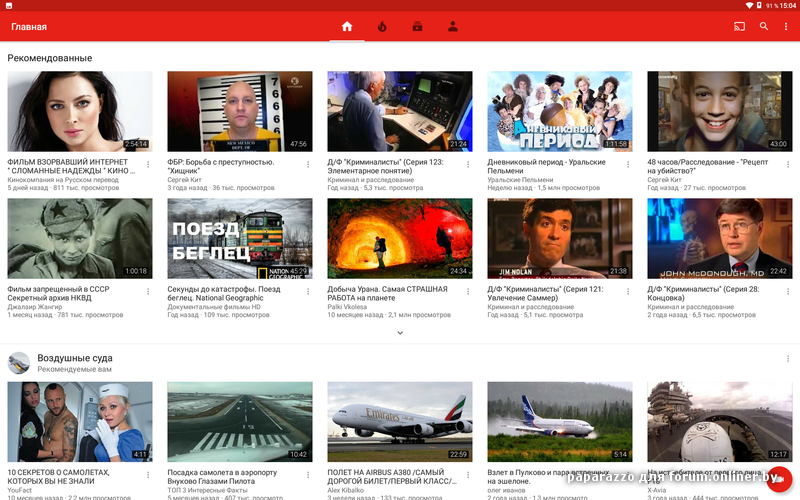The width and height of the screenshot is (800, 500).
Task: Open the Home tab icon
Action: tap(347, 26)
